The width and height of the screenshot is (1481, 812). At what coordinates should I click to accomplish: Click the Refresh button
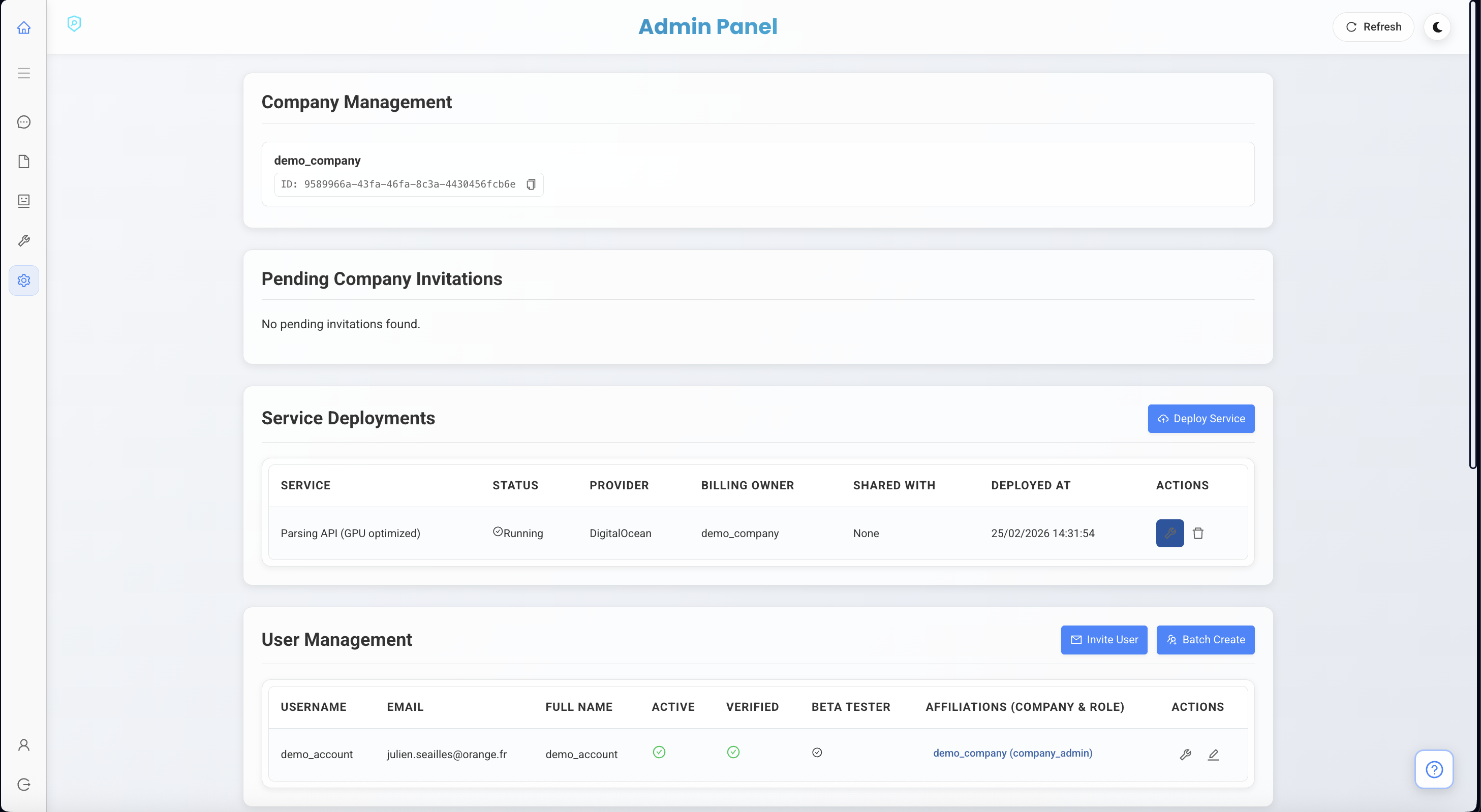1373,27
